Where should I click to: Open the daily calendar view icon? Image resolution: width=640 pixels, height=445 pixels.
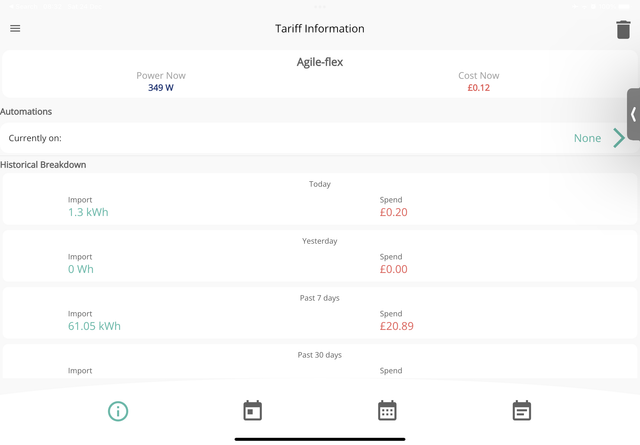(x=253, y=410)
